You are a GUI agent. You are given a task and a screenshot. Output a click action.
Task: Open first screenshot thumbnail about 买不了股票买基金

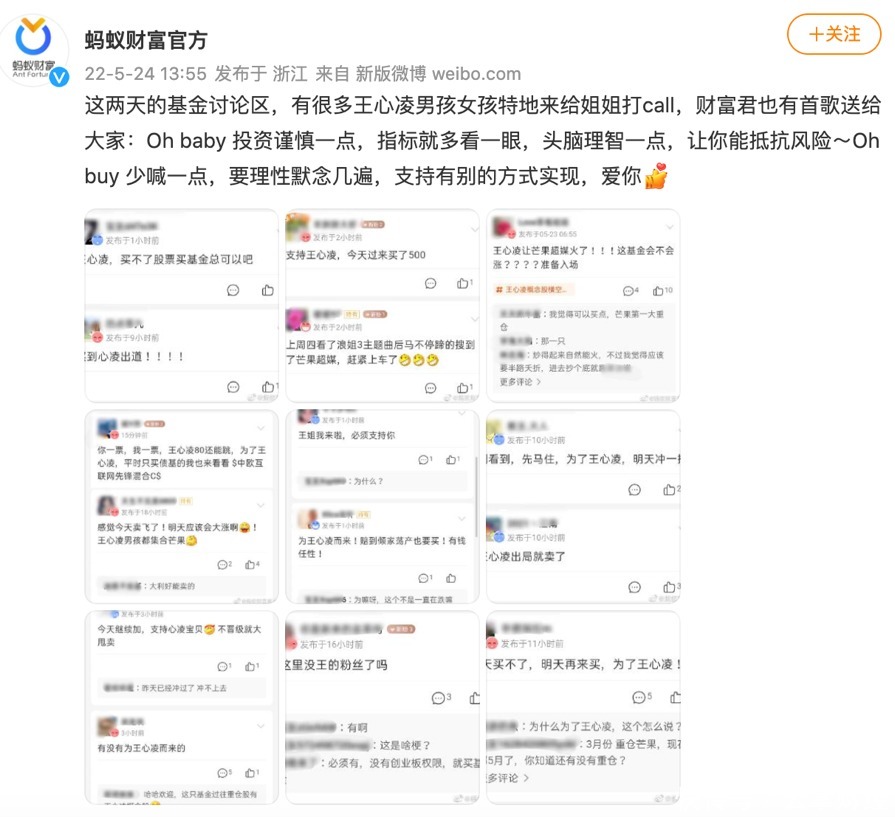pyautogui.click(x=182, y=305)
